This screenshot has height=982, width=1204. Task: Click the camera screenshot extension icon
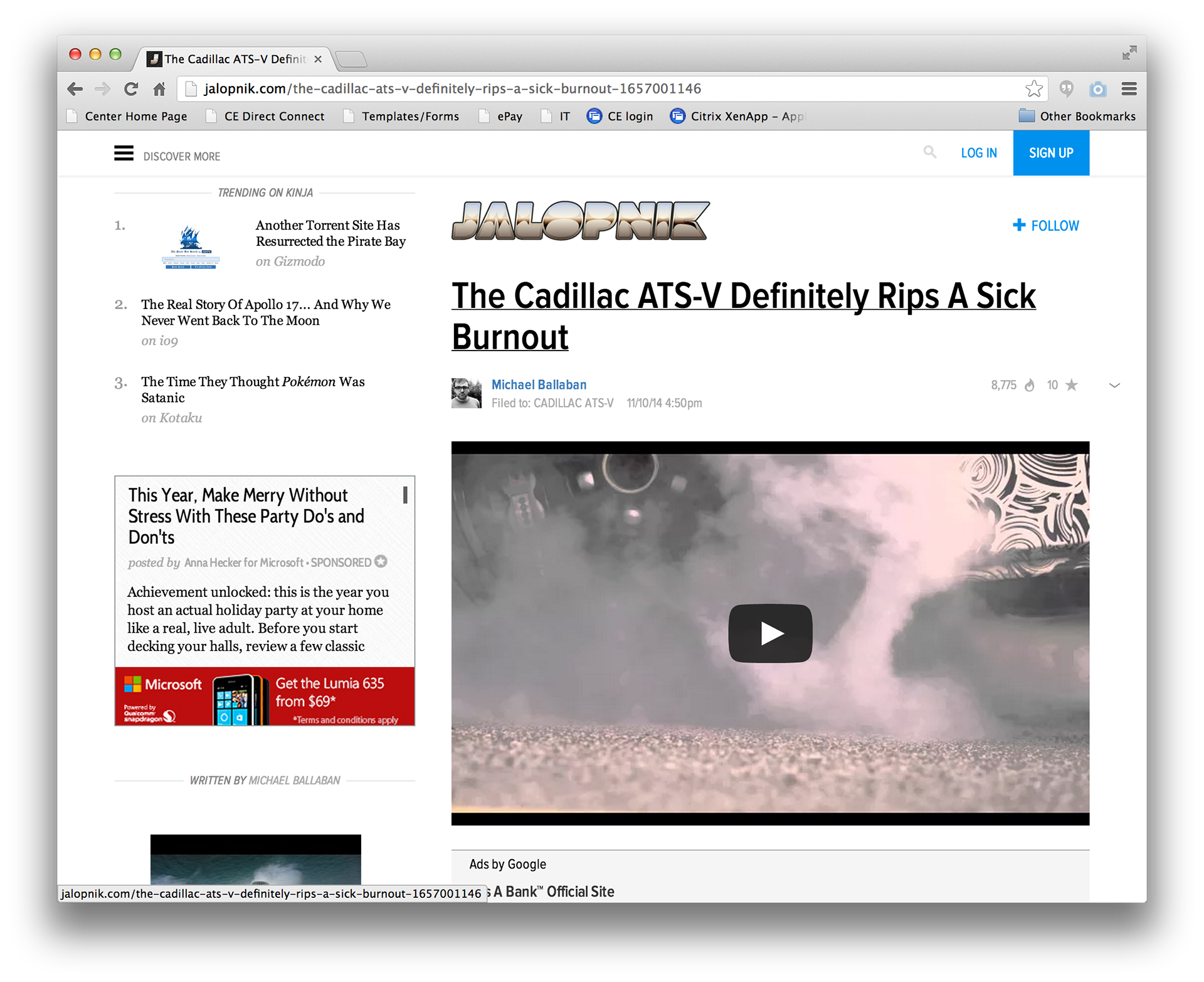pos(1097,89)
